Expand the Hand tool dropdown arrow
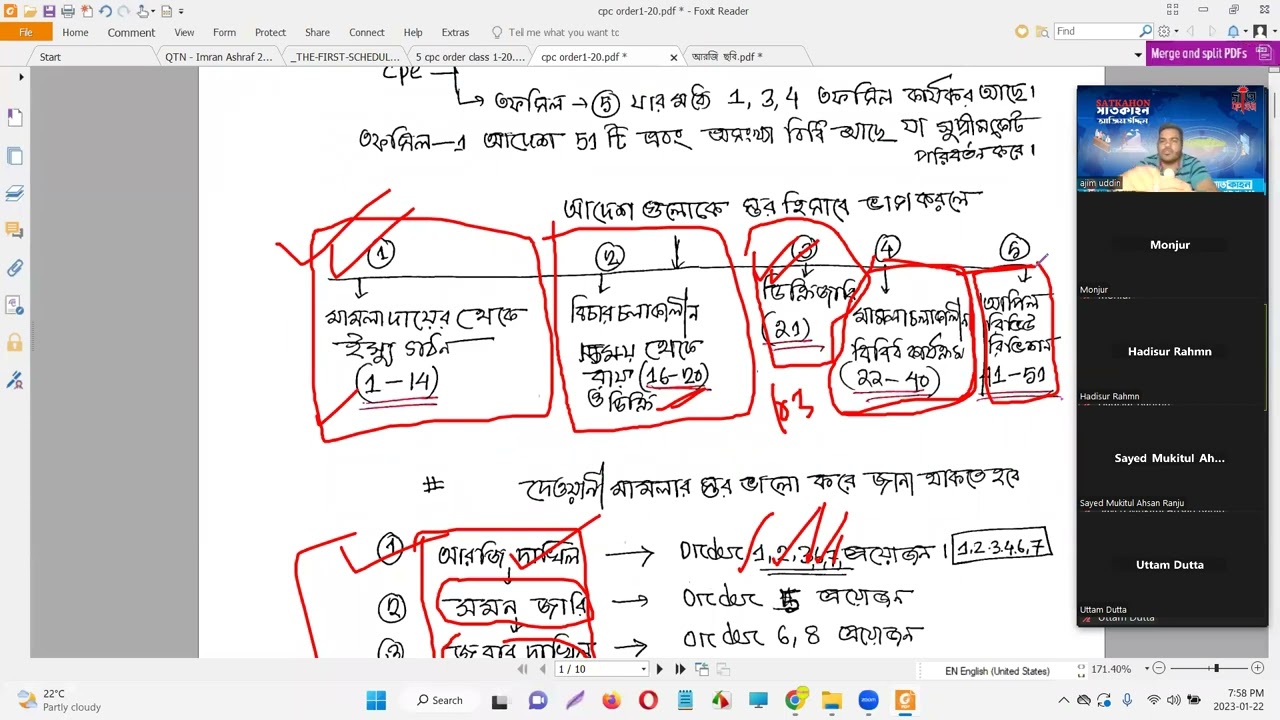 click(x=155, y=11)
